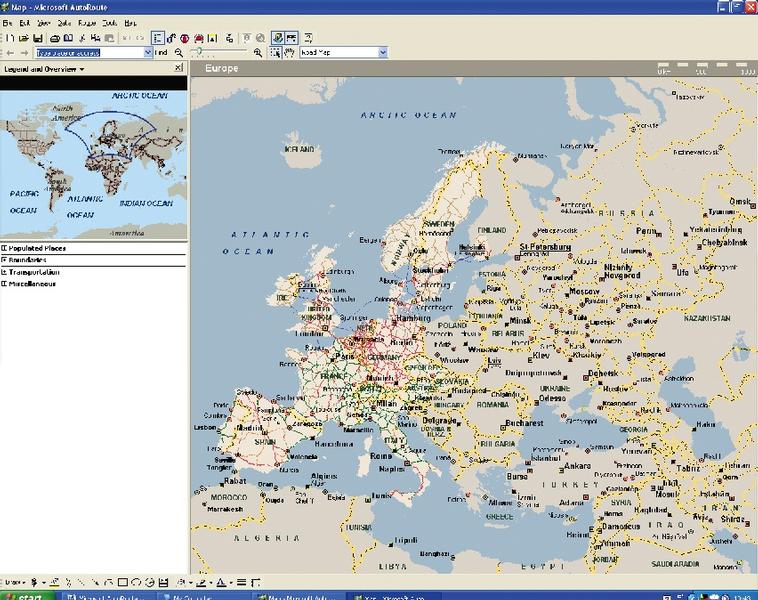This screenshot has width=758, height=600.
Task: Click the Forward navigation arrow
Action: 24,53
